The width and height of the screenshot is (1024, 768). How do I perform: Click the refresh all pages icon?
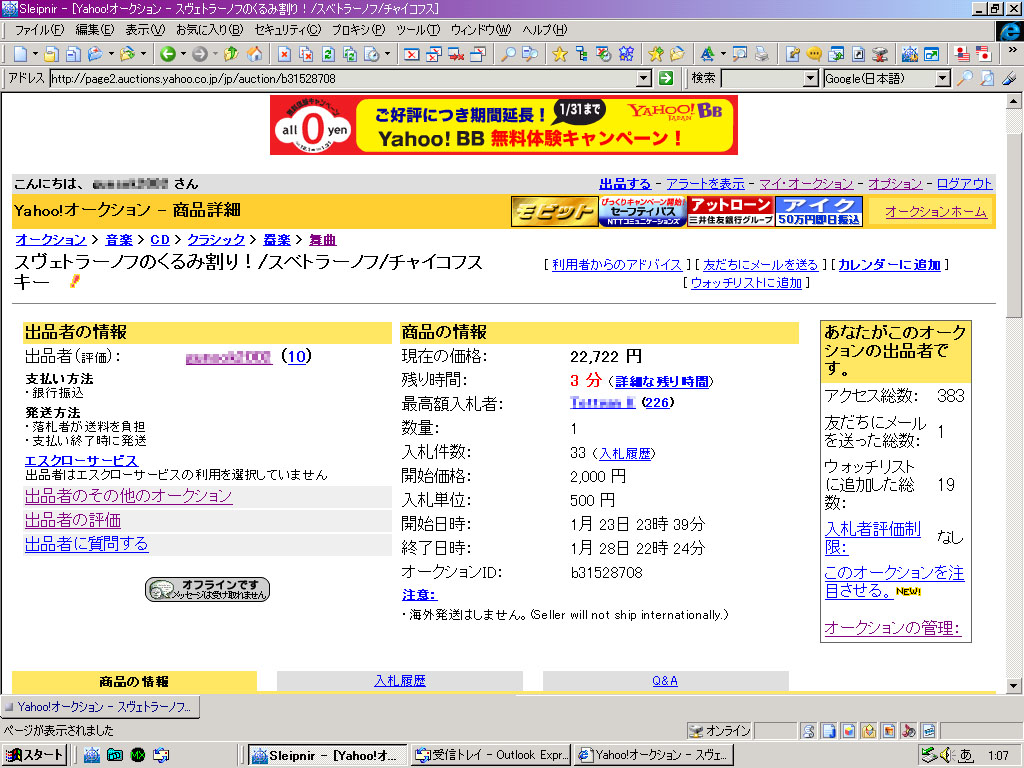(350, 54)
